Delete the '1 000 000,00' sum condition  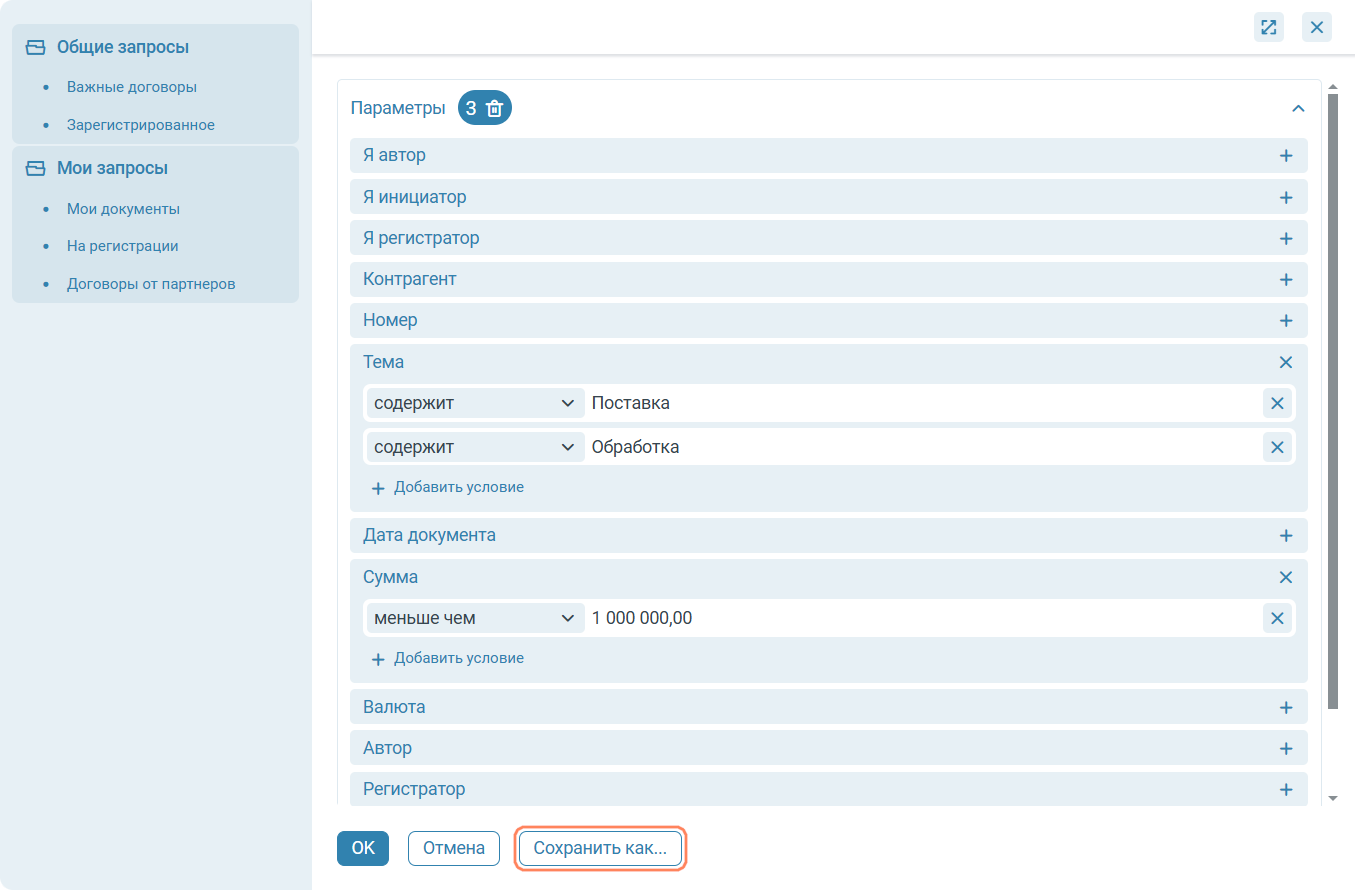click(1276, 619)
